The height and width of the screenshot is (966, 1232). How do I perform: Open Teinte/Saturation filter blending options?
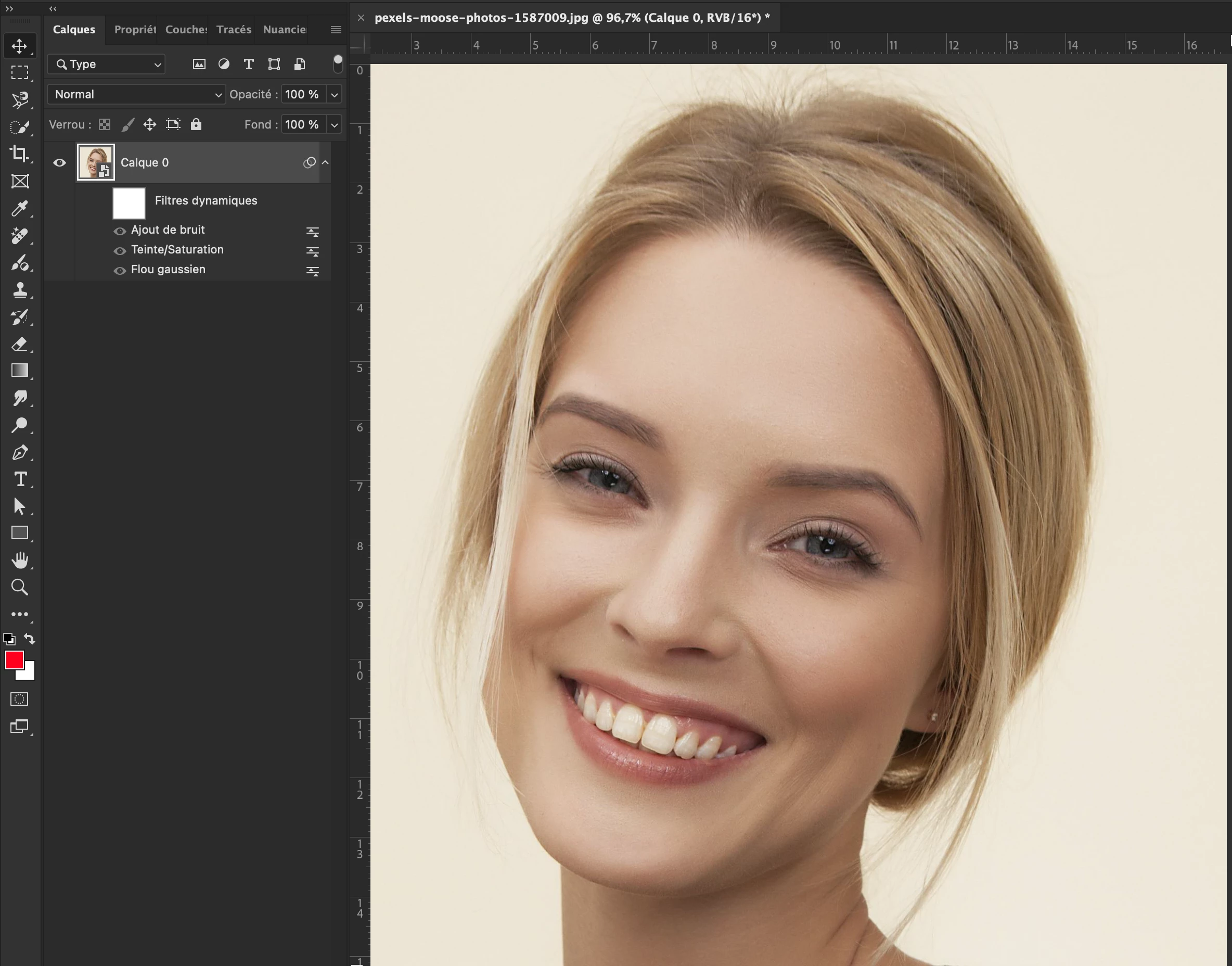coord(313,251)
